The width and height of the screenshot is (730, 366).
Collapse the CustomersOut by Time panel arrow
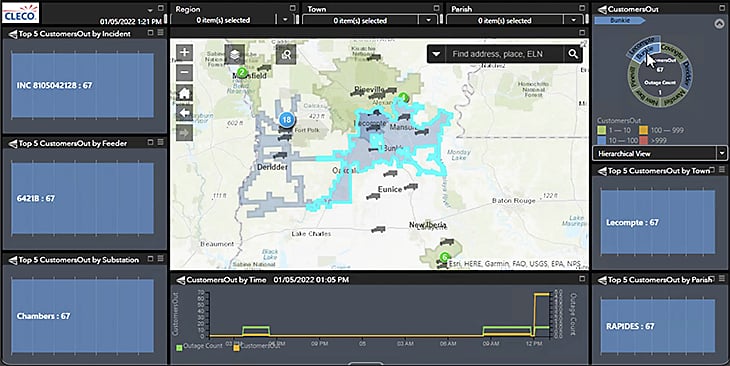tap(181, 280)
